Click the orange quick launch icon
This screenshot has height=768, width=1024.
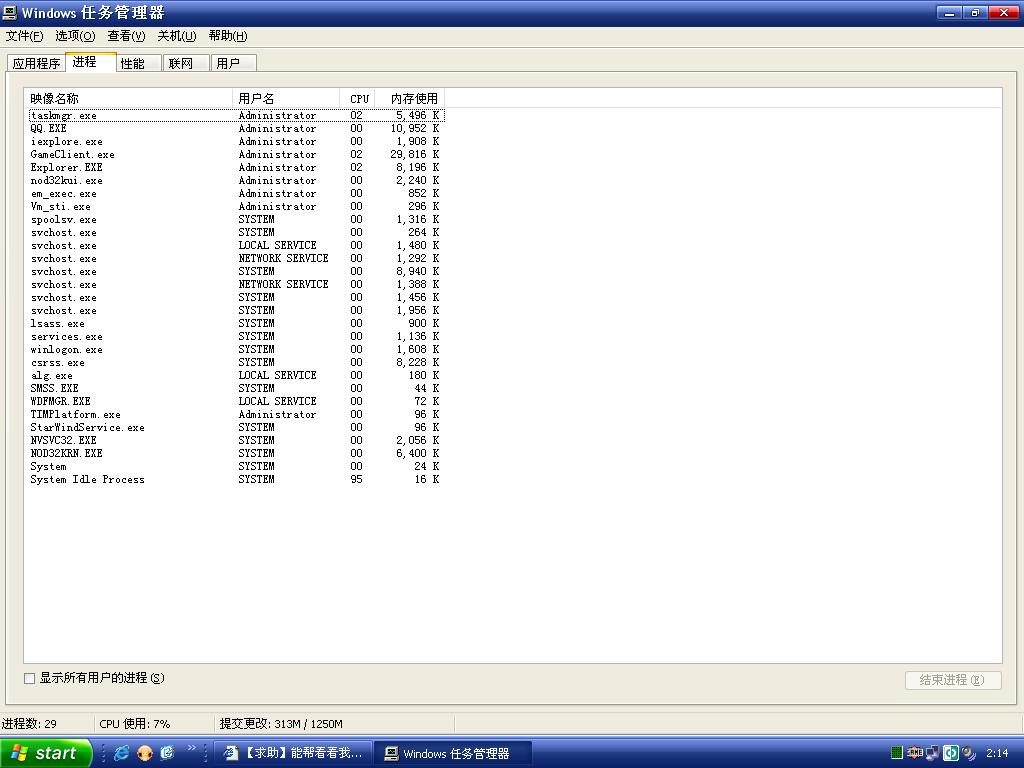(145, 753)
